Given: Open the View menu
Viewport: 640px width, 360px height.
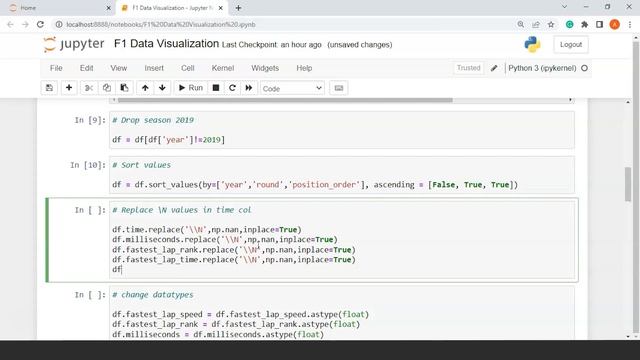Looking at the screenshot, I should 119,68.
